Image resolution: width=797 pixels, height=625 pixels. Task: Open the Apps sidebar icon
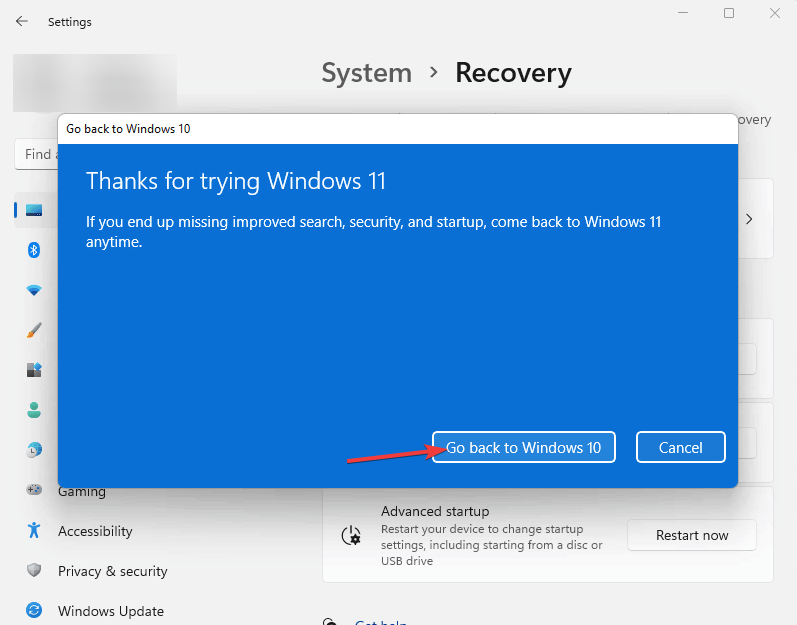point(34,370)
